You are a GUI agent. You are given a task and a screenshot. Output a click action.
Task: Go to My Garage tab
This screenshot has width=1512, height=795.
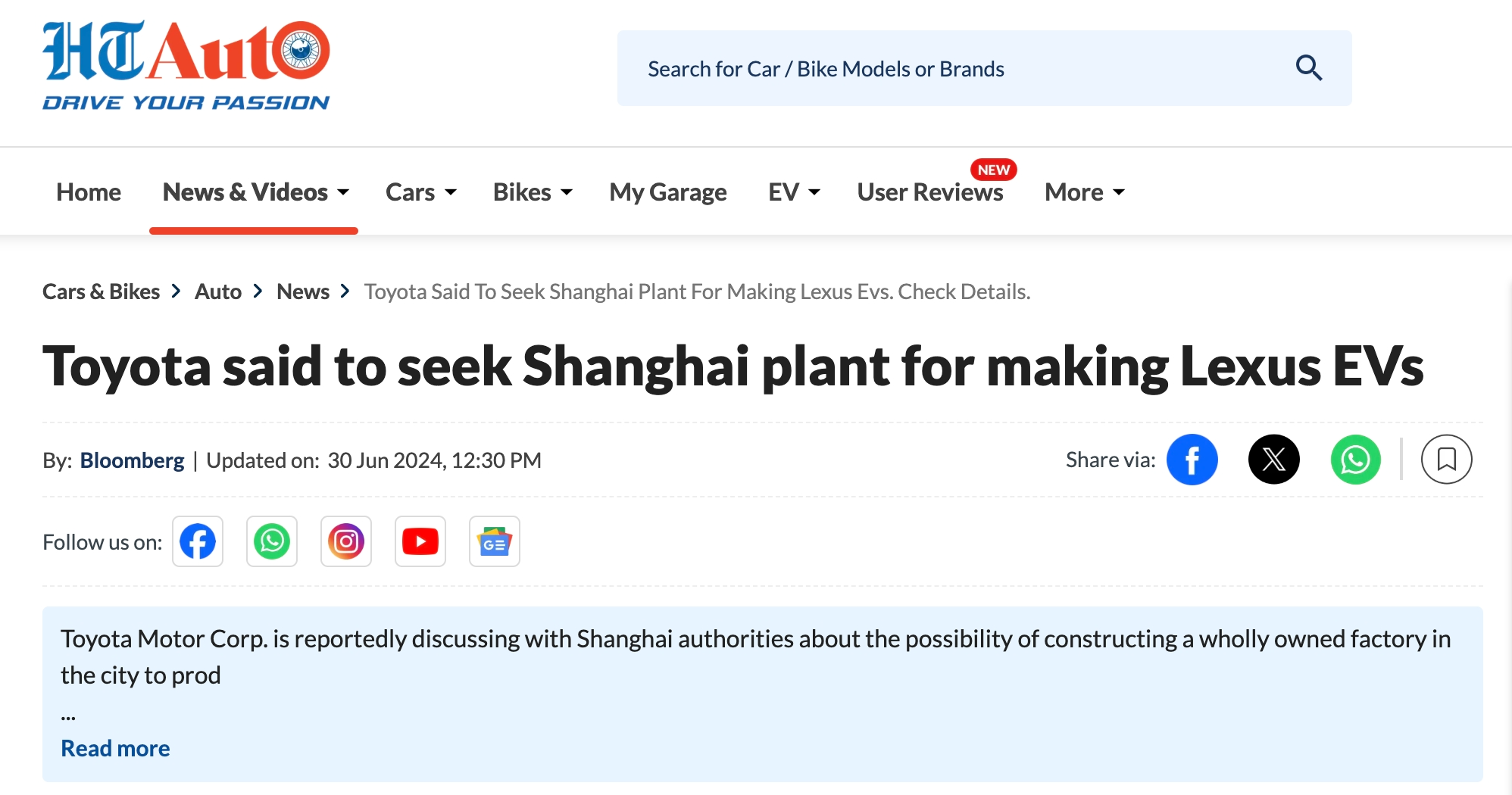[x=668, y=192]
